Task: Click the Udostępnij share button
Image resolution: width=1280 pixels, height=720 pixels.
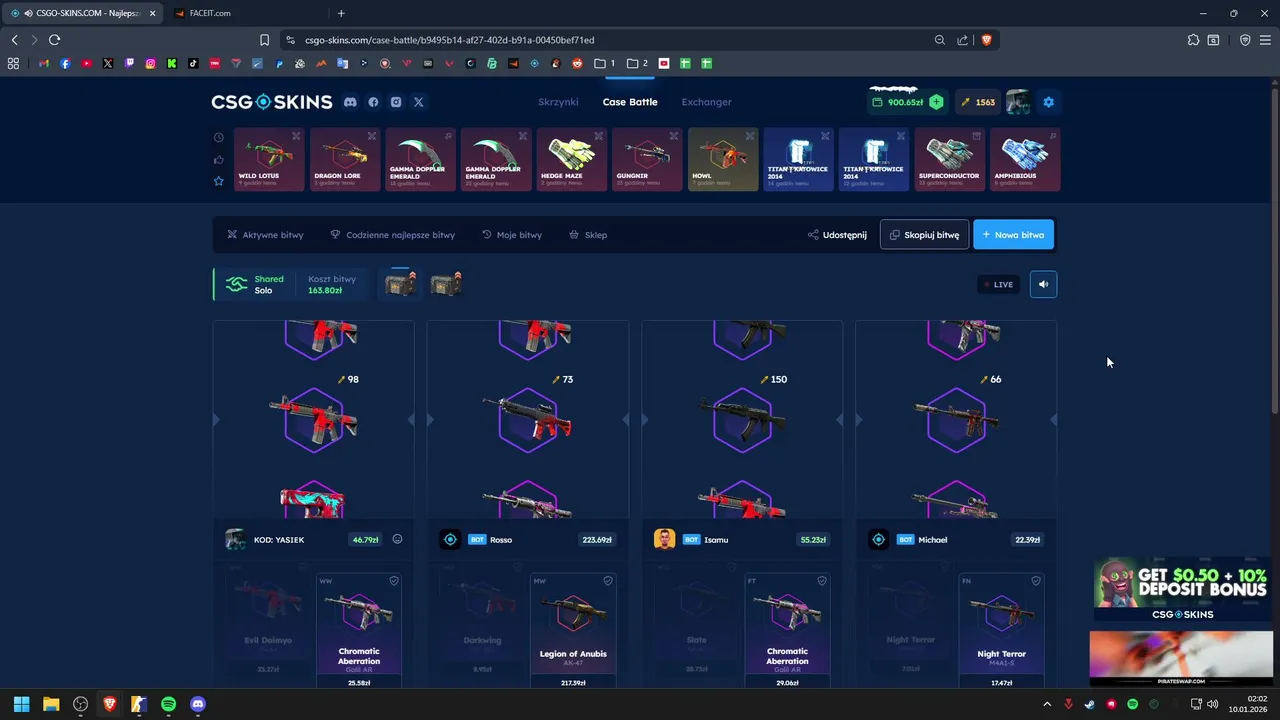Action: (838, 235)
